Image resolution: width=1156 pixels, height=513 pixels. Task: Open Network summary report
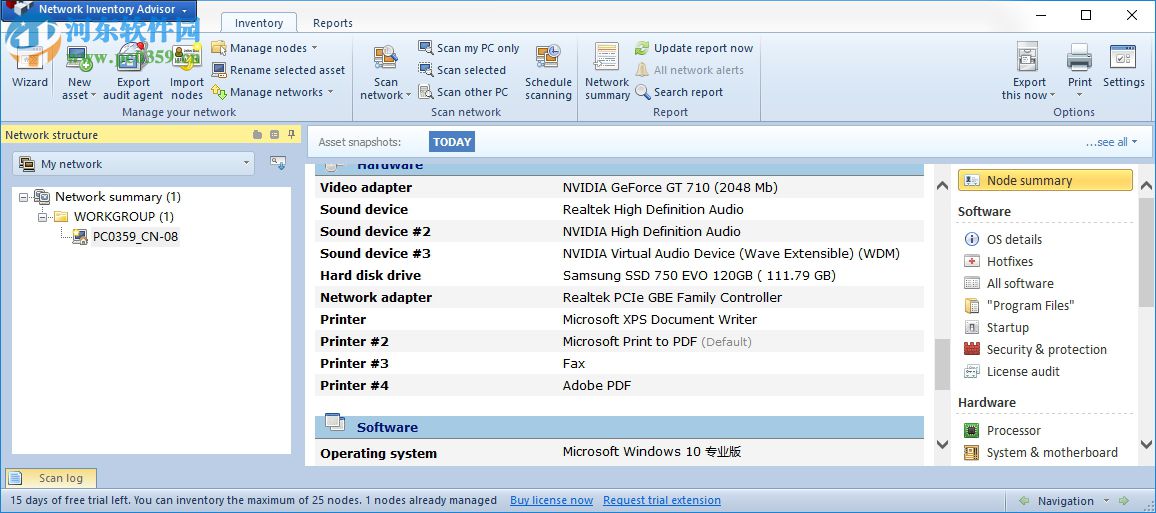(607, 71)
